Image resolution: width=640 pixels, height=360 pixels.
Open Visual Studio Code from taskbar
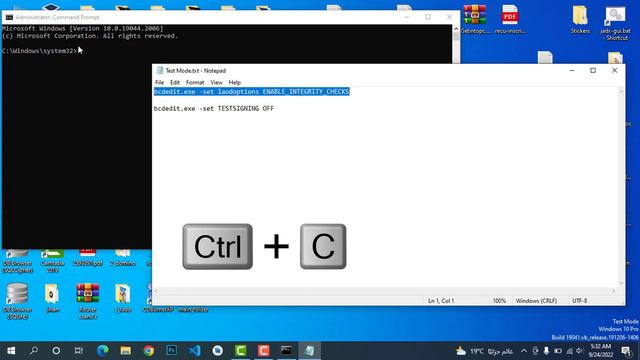pyautogui.click(x=194, y=351)
